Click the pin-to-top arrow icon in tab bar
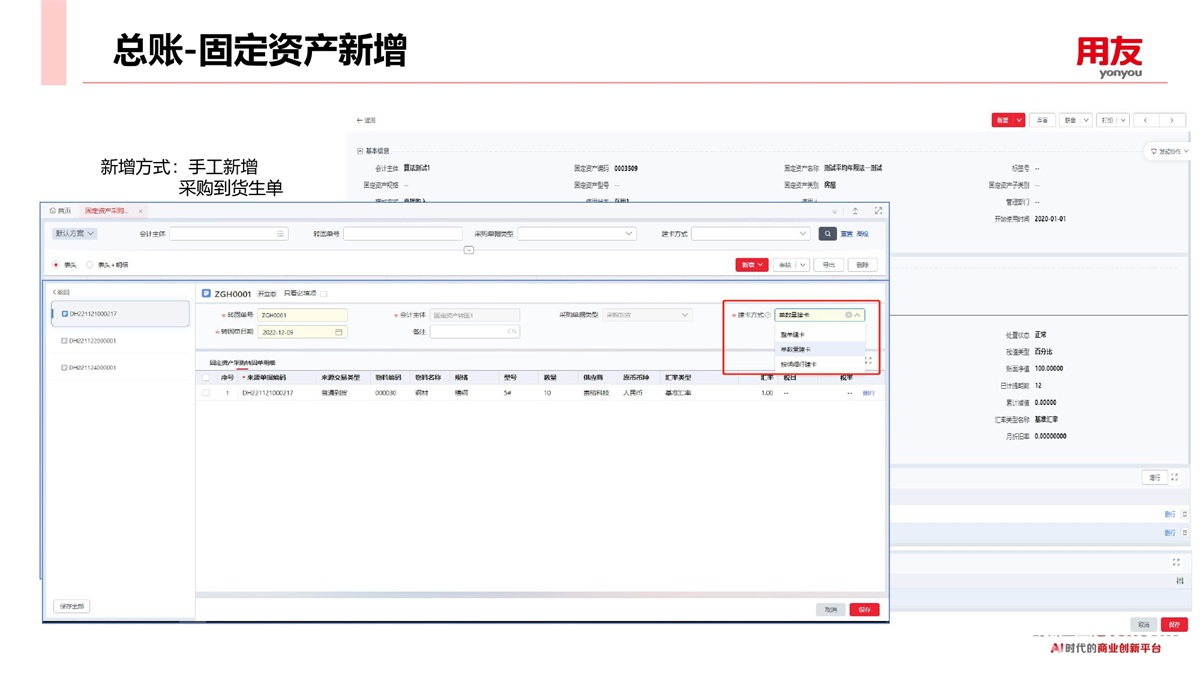Screen dimensions: 1200x675 [855, 211]
